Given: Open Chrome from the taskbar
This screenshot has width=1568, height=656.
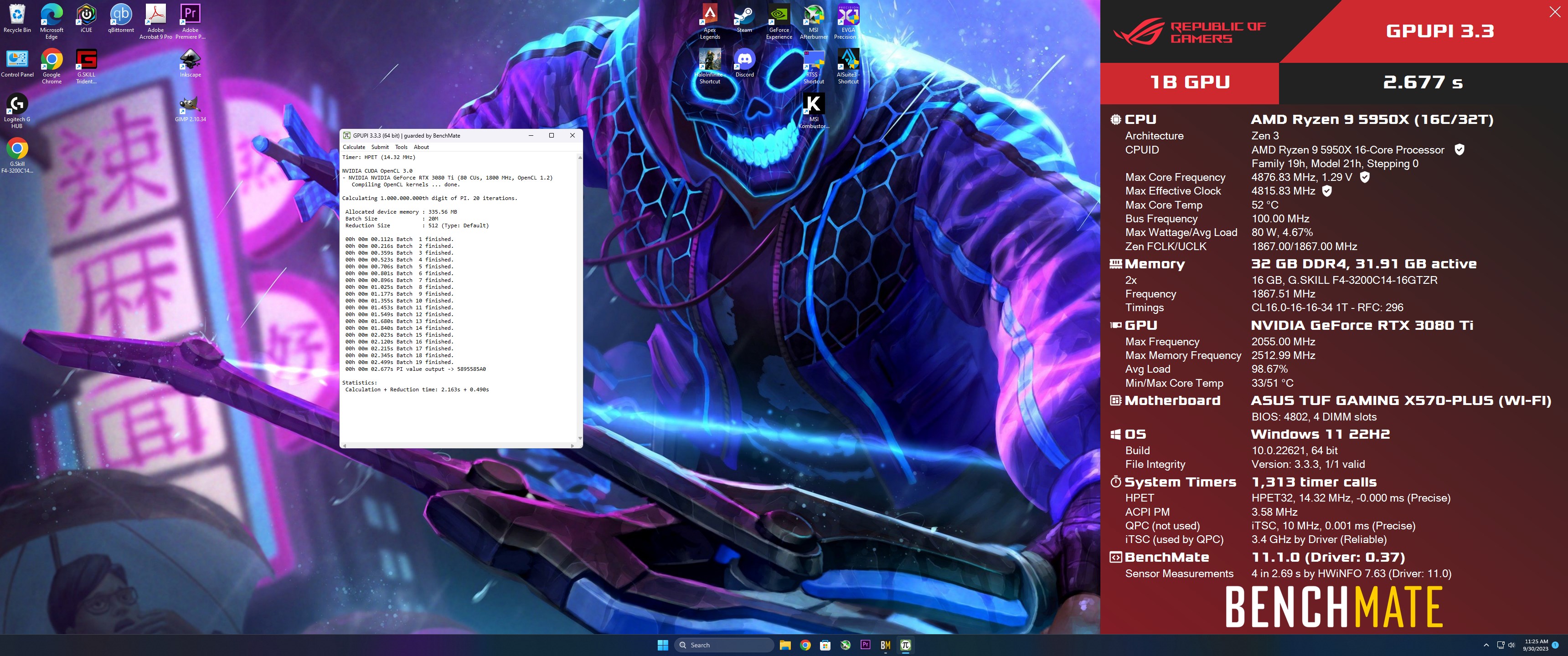Looking at the screenshot, I should point(805,645).
